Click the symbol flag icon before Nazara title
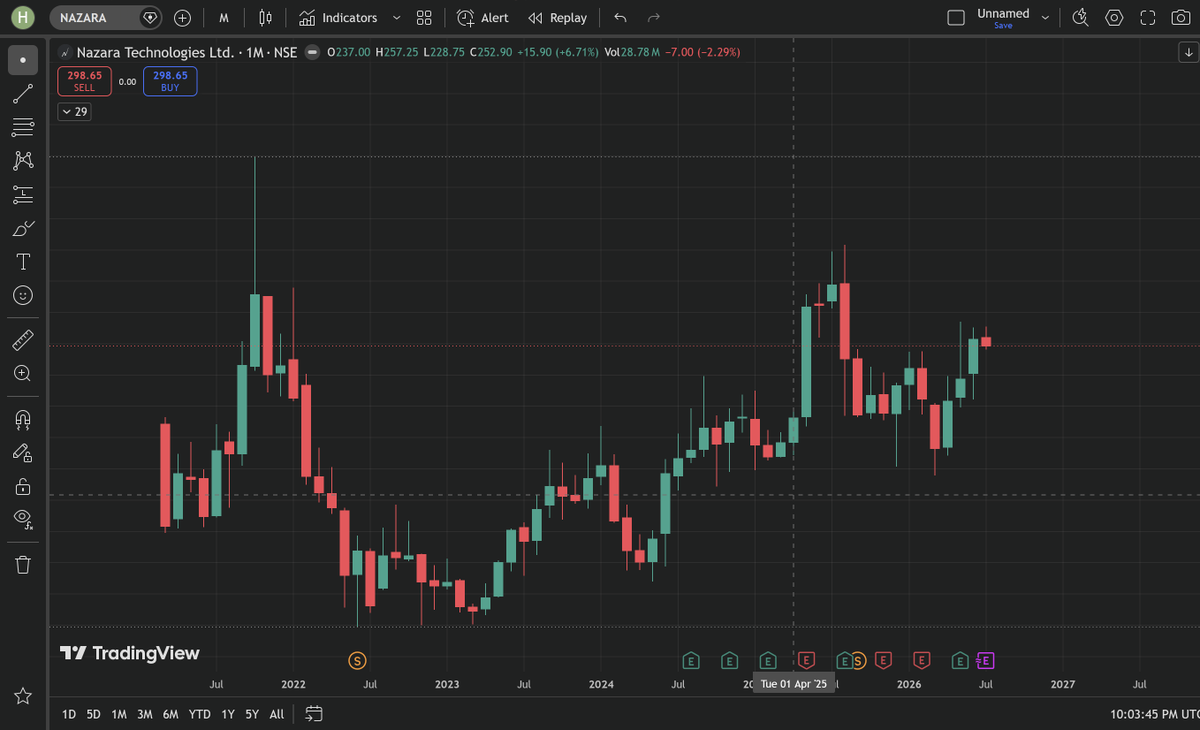This screenshot has height=730, width=1200. click(x=65, y=53)
